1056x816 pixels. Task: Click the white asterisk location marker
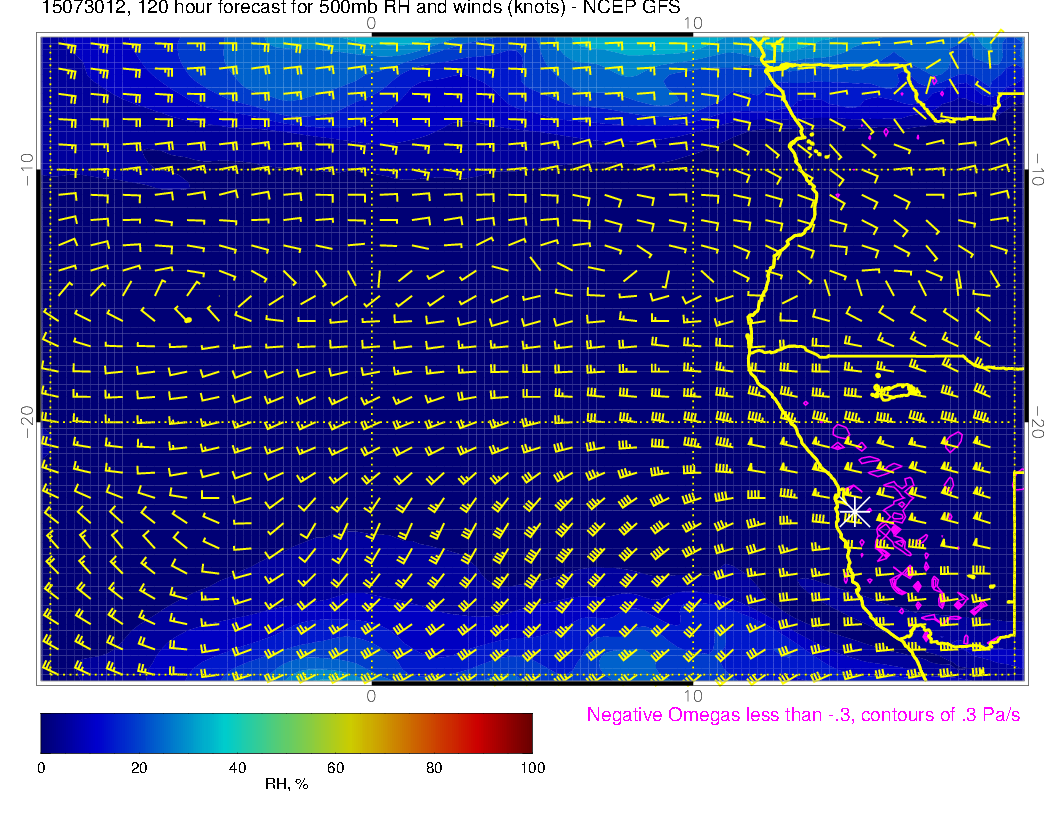[854, 510]
